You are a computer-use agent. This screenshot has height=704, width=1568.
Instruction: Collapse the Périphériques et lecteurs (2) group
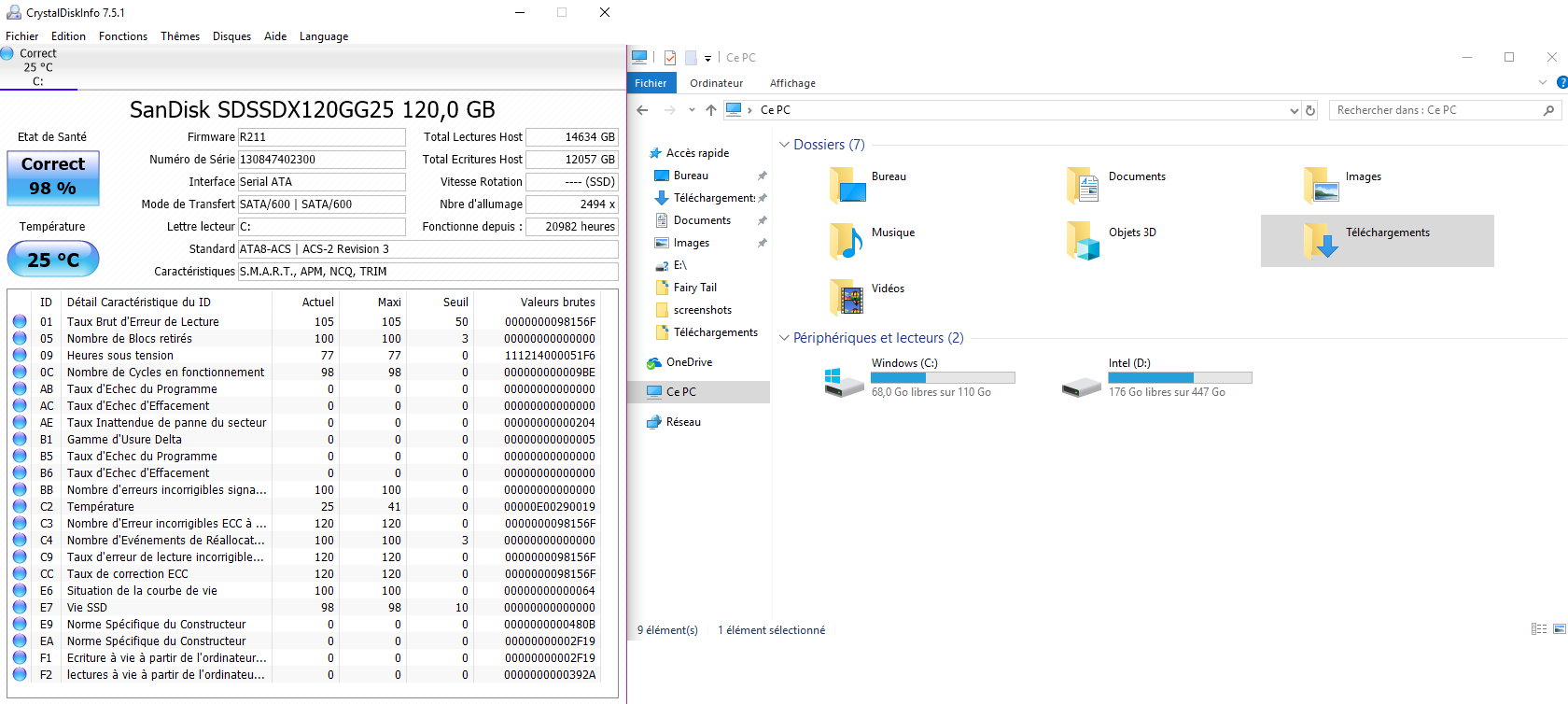click(x=784, y=338)
